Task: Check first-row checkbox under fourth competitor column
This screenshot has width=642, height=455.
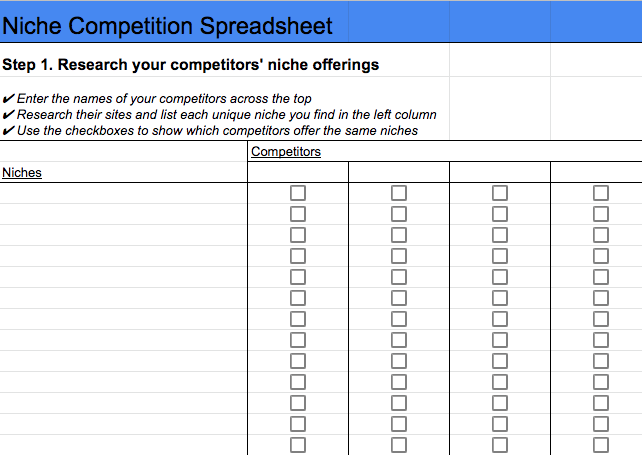Action: pyautogui.click(x=601, y=193)
